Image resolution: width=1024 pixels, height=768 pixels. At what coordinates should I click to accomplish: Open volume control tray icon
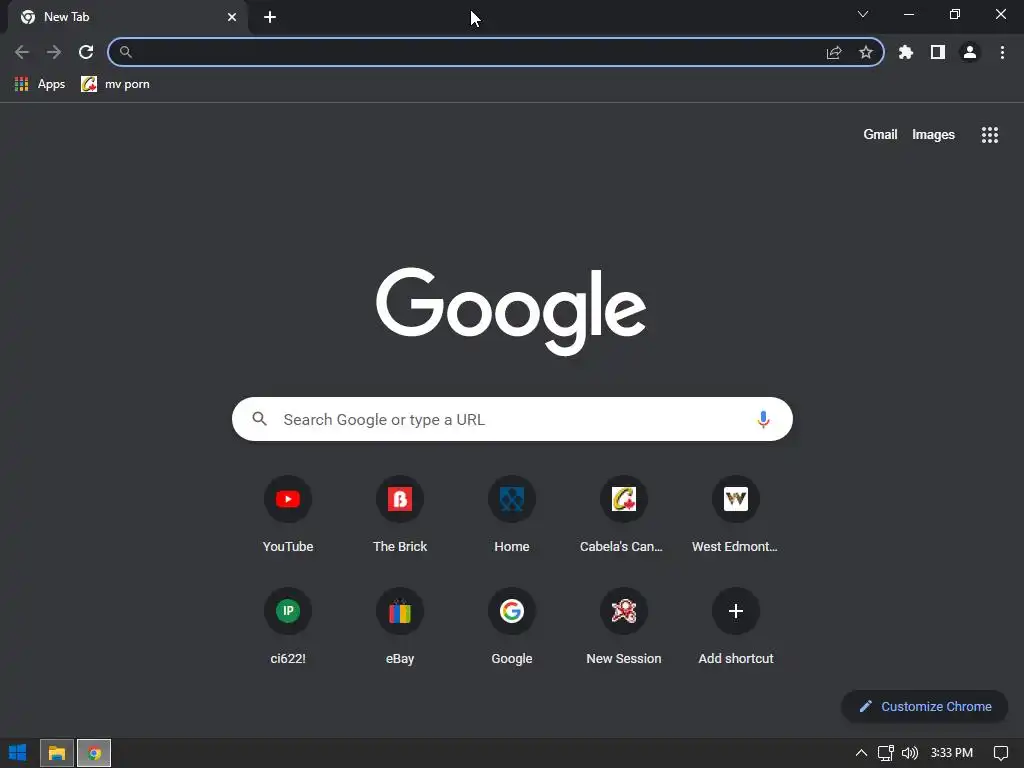point(910,753)
